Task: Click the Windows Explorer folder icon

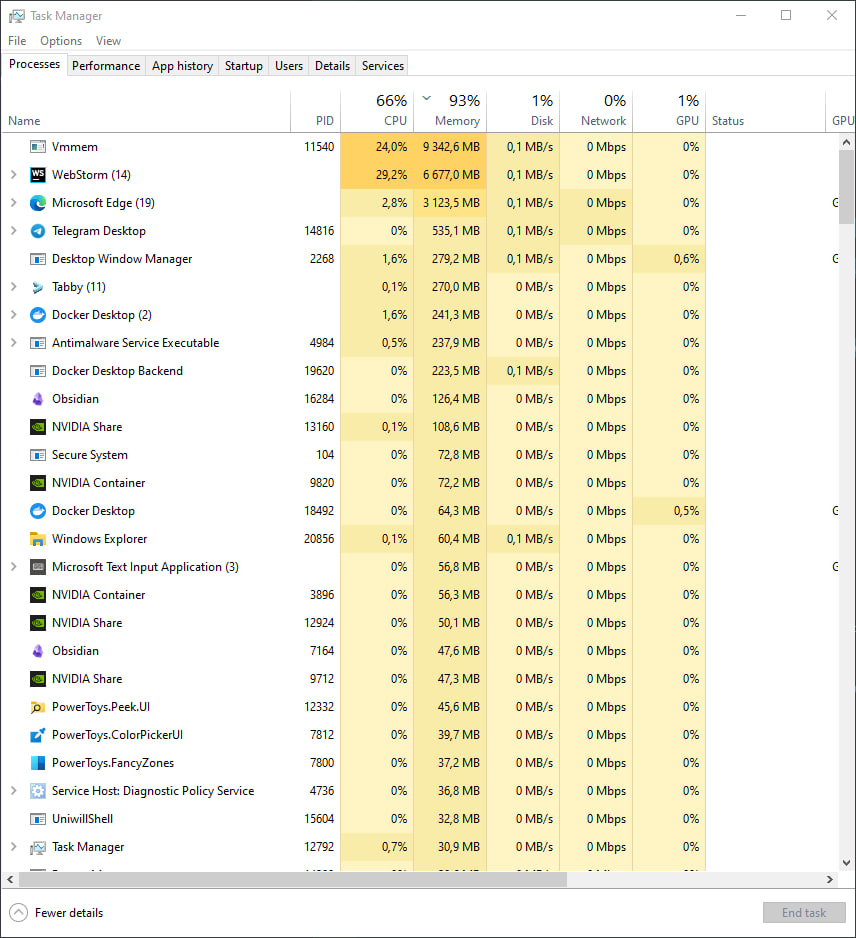Action: 38,539
